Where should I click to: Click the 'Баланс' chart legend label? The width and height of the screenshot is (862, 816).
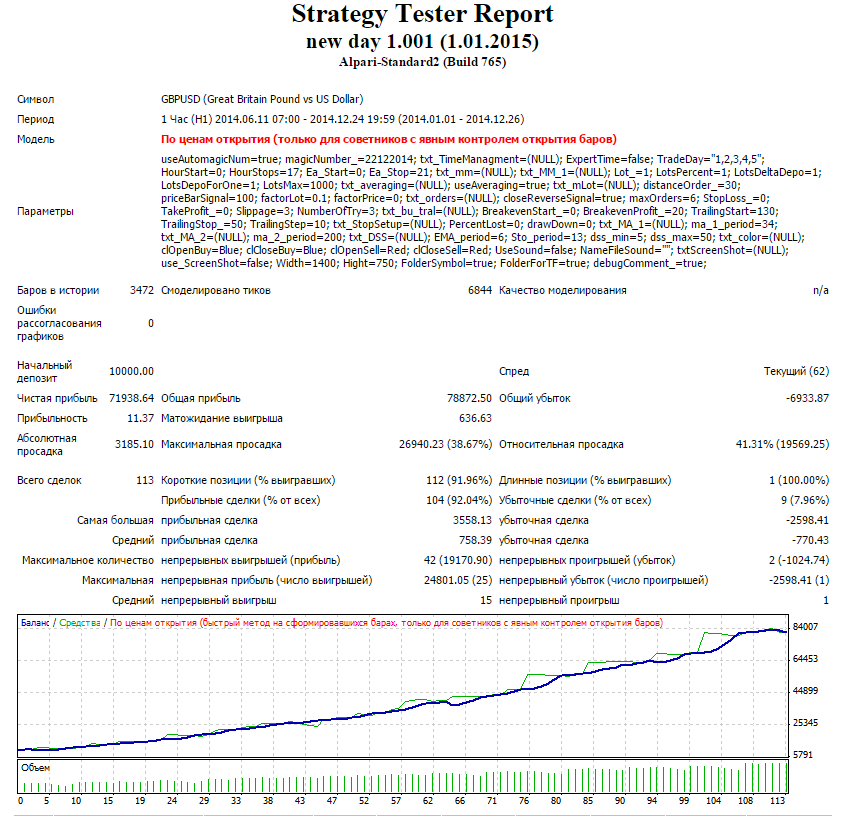(35, 623)
